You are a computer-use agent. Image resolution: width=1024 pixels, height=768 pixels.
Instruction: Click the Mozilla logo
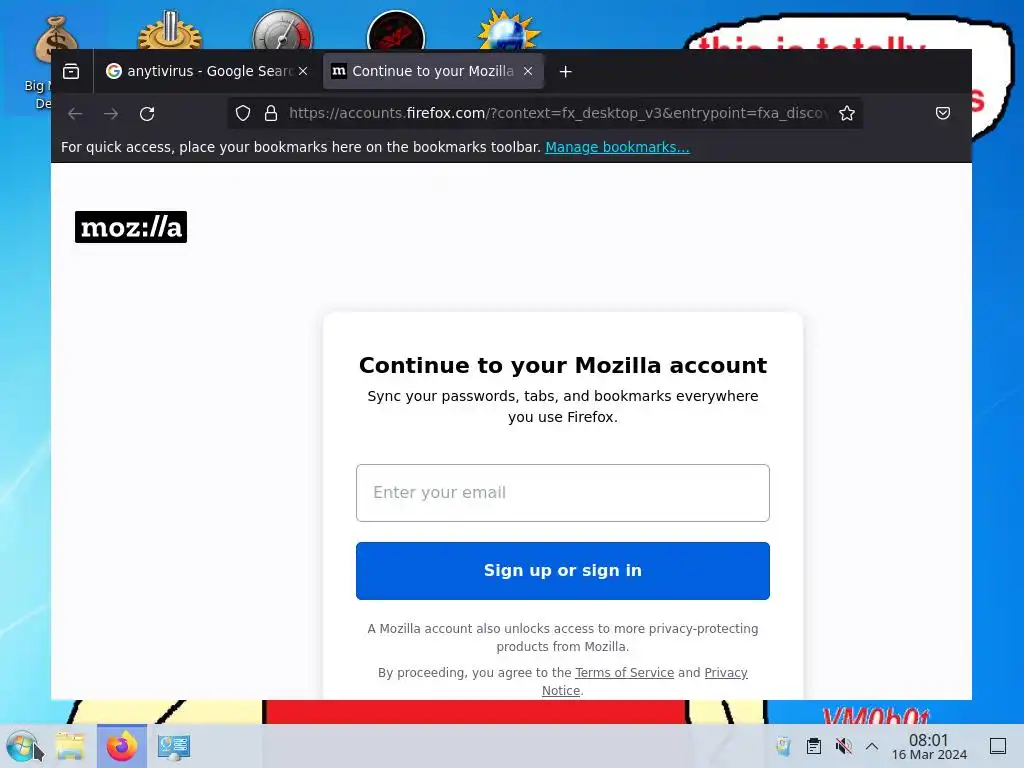pos(131,227)
